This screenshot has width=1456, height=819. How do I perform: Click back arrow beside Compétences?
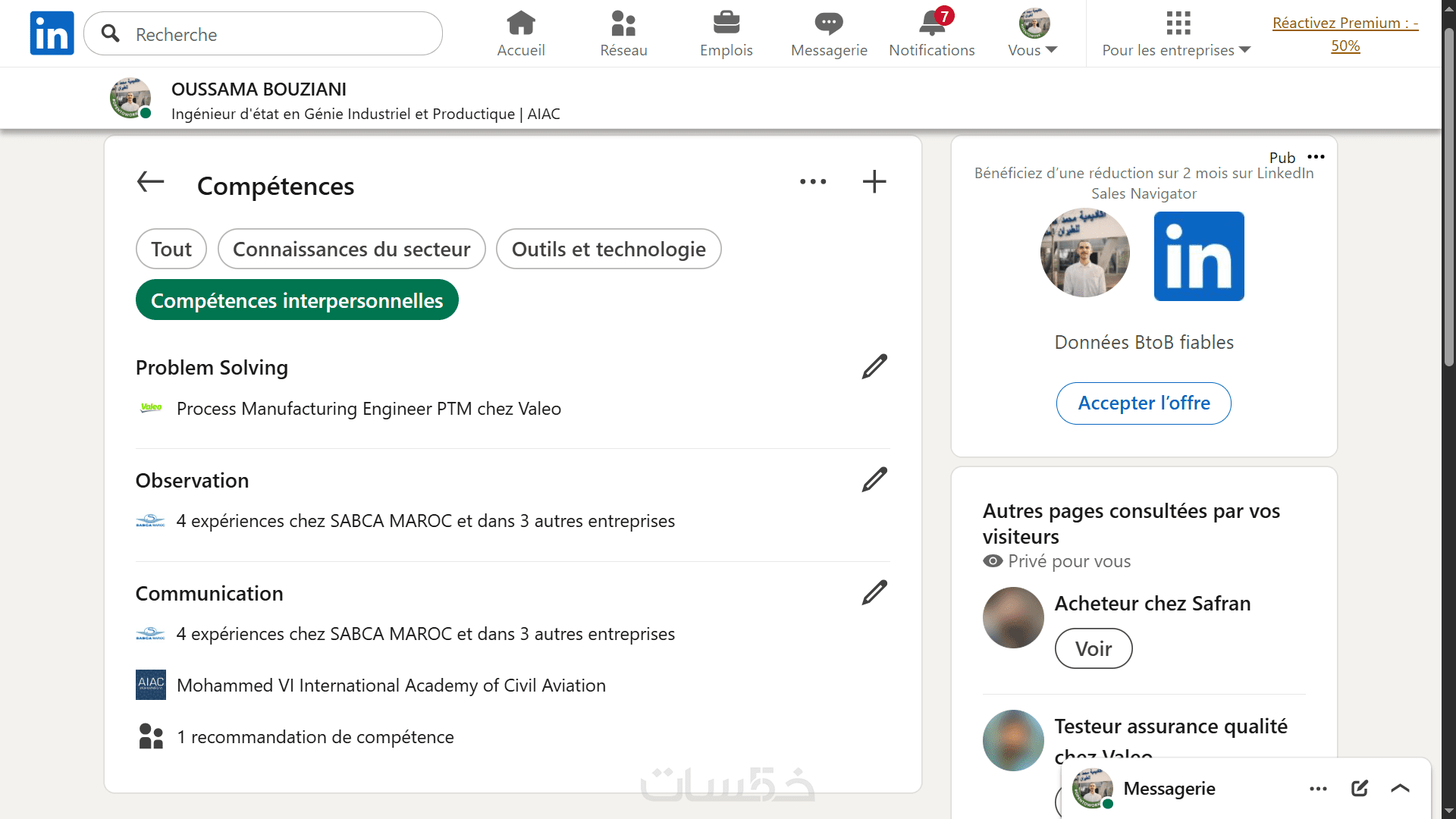(150, 182)
